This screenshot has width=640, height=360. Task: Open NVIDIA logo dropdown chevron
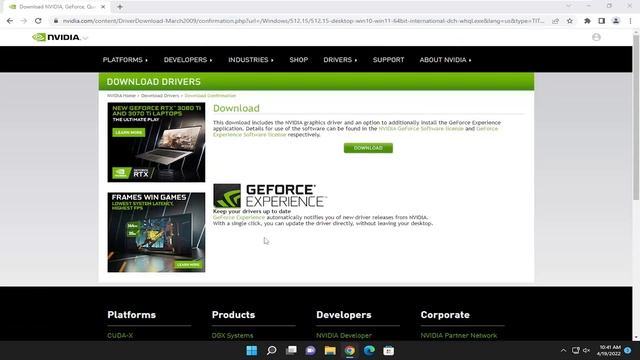(85, 38)
